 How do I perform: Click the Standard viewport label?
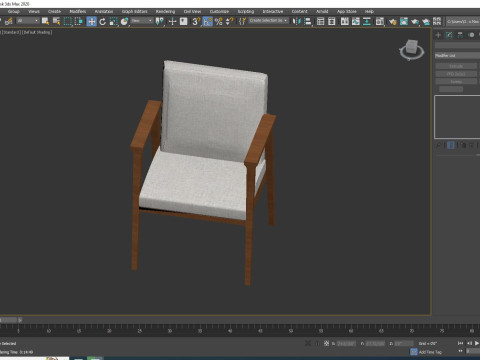click(12, 32)
